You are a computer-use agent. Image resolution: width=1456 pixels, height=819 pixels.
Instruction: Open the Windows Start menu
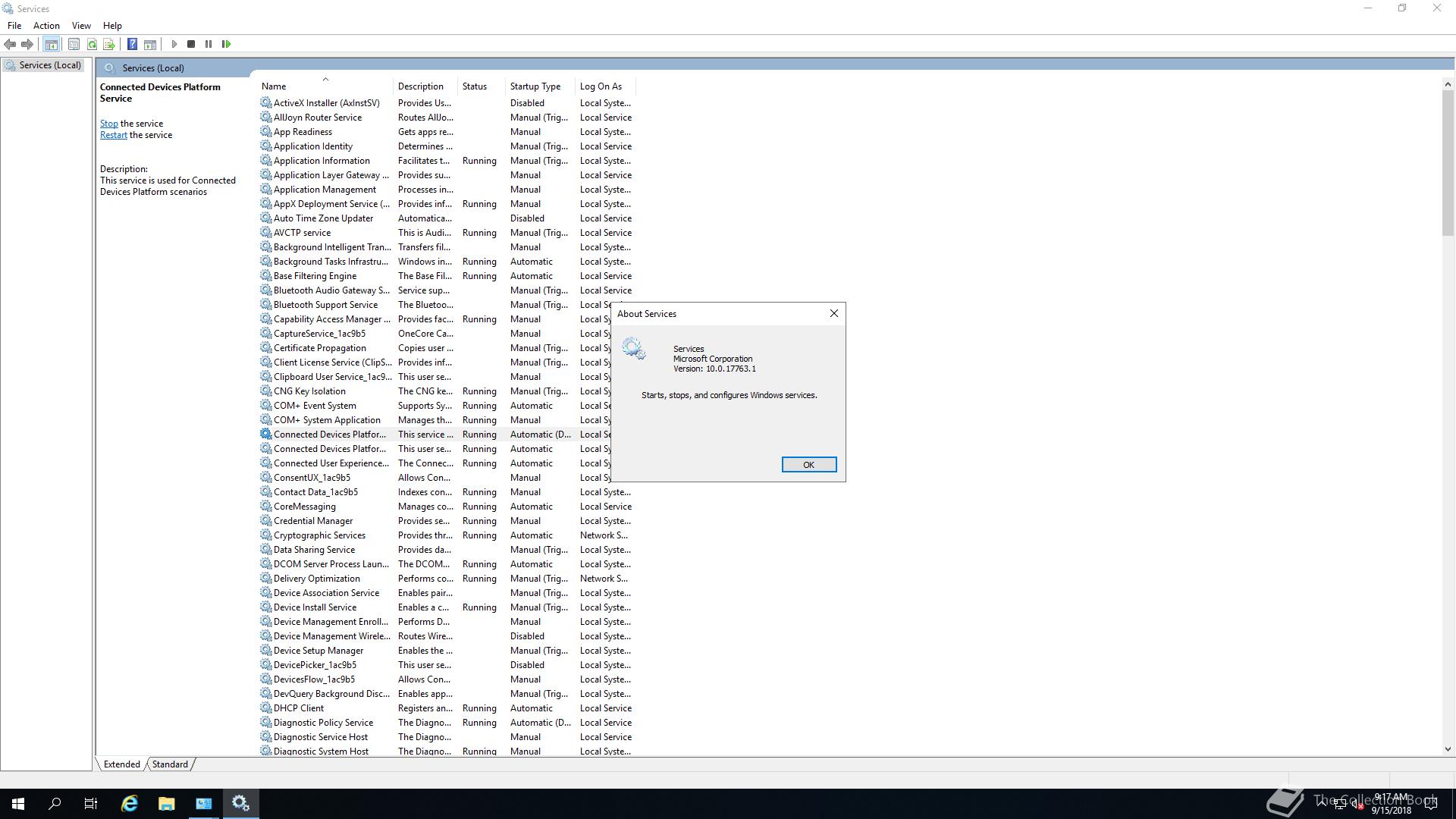18,804
